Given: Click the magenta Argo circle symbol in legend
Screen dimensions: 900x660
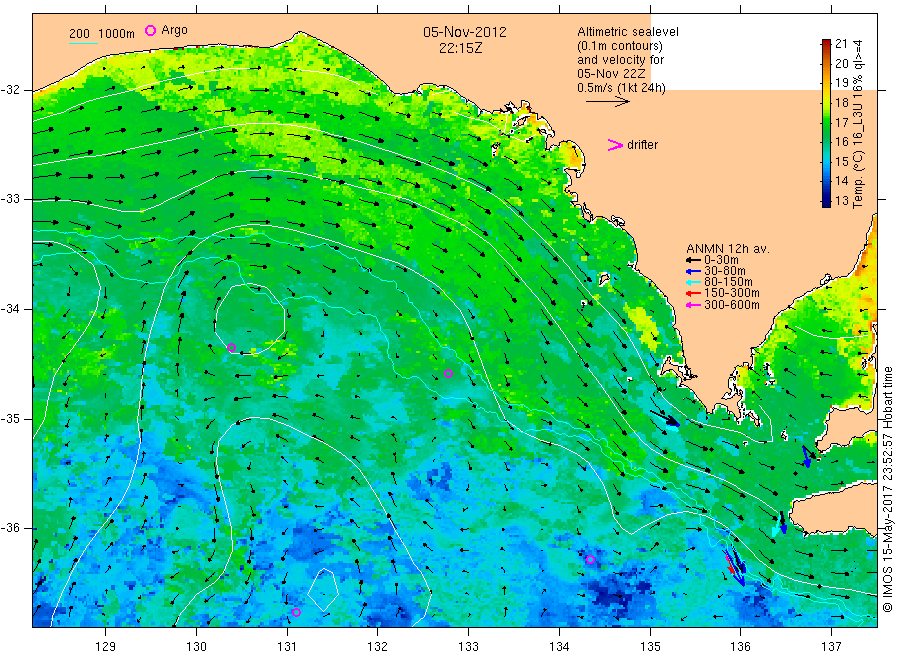Looking at the screenshot, I should coord(150,30).
